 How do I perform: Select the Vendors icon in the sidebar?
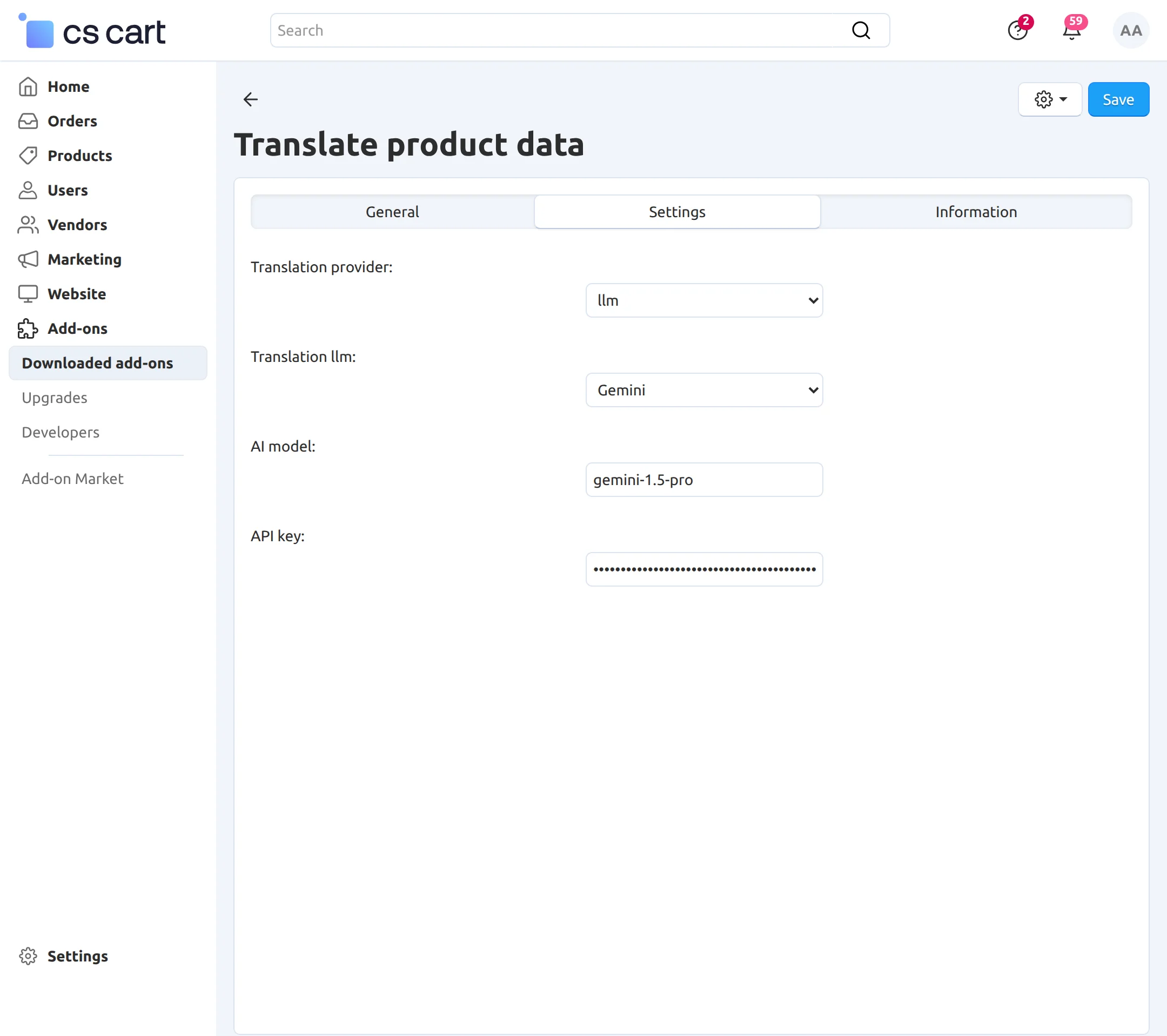click(28, 224)
